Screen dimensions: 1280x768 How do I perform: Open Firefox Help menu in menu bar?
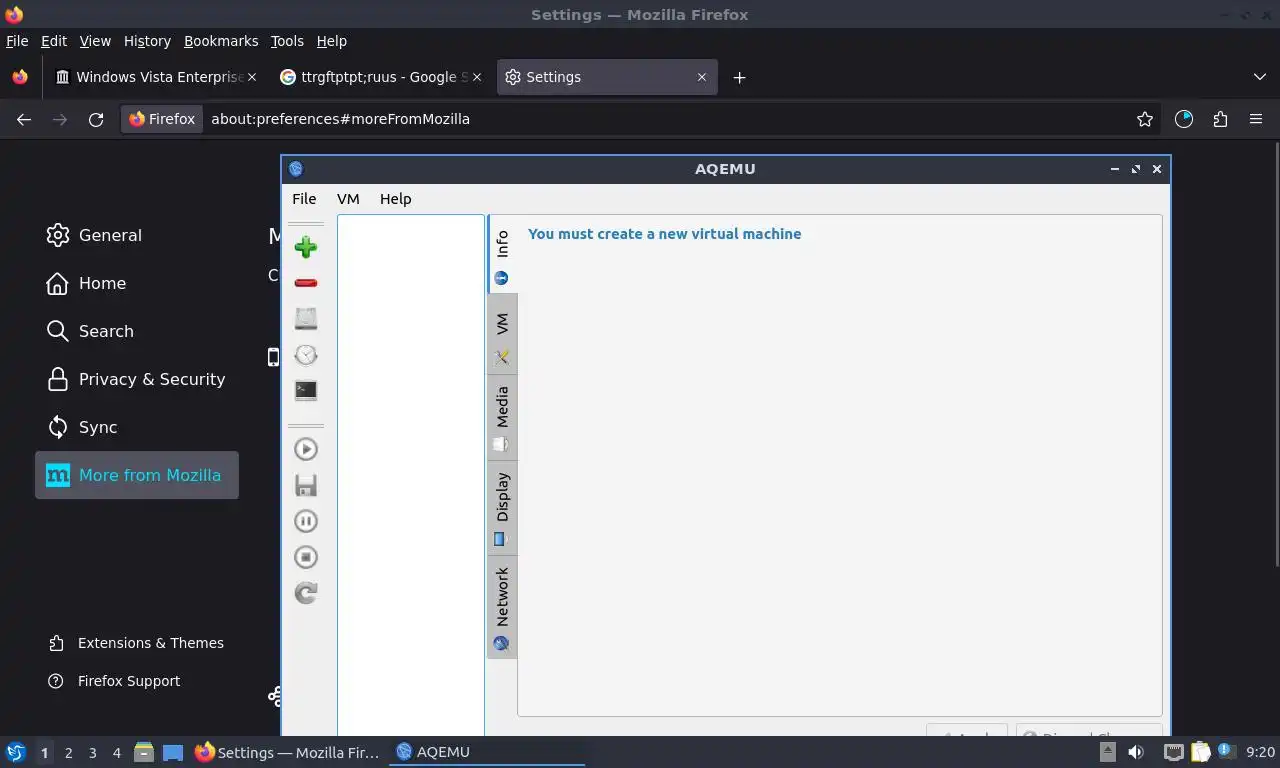[x=332, y=41]
